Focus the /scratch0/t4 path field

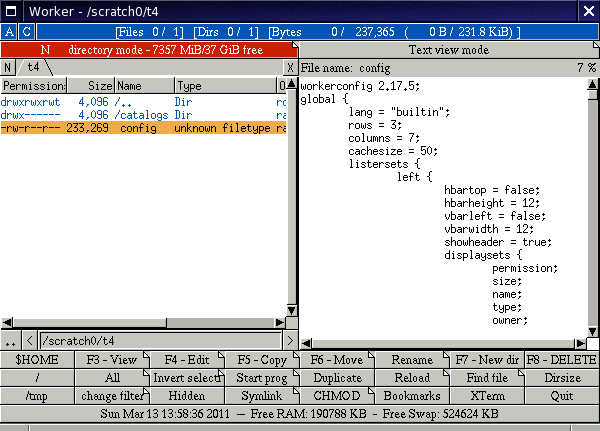click(160, 340)
